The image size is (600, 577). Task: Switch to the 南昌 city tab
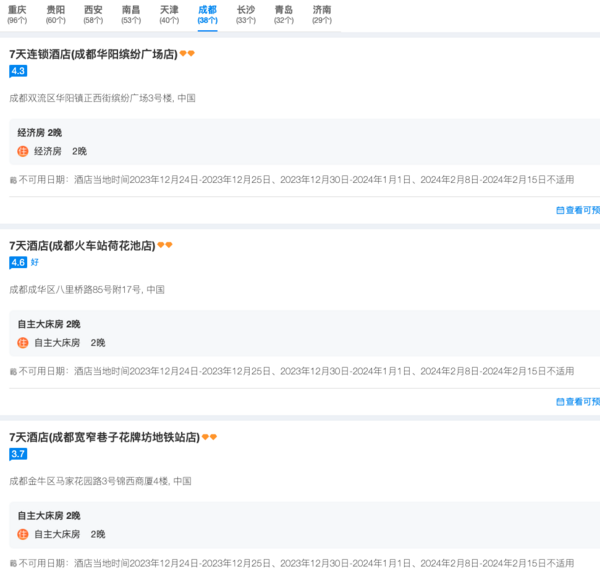click(x=131, y=15)
